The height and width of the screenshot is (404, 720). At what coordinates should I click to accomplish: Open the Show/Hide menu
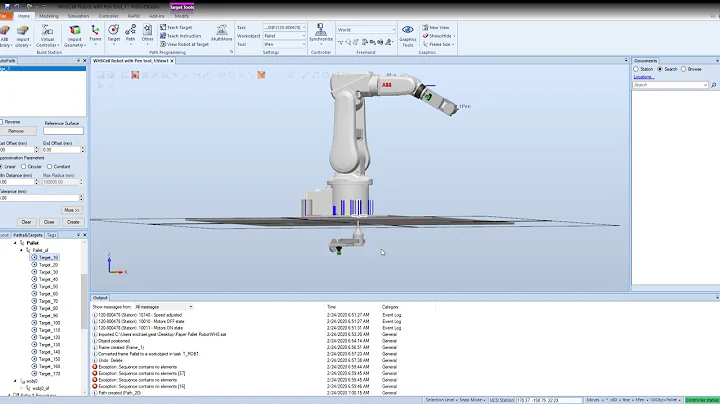[x=439, y=36]
